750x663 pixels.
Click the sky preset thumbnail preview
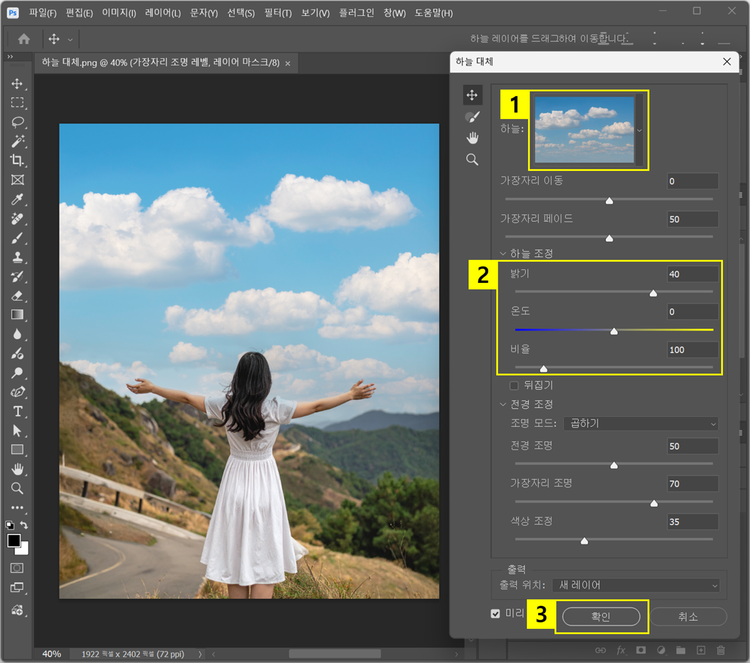tap(584, 129)
